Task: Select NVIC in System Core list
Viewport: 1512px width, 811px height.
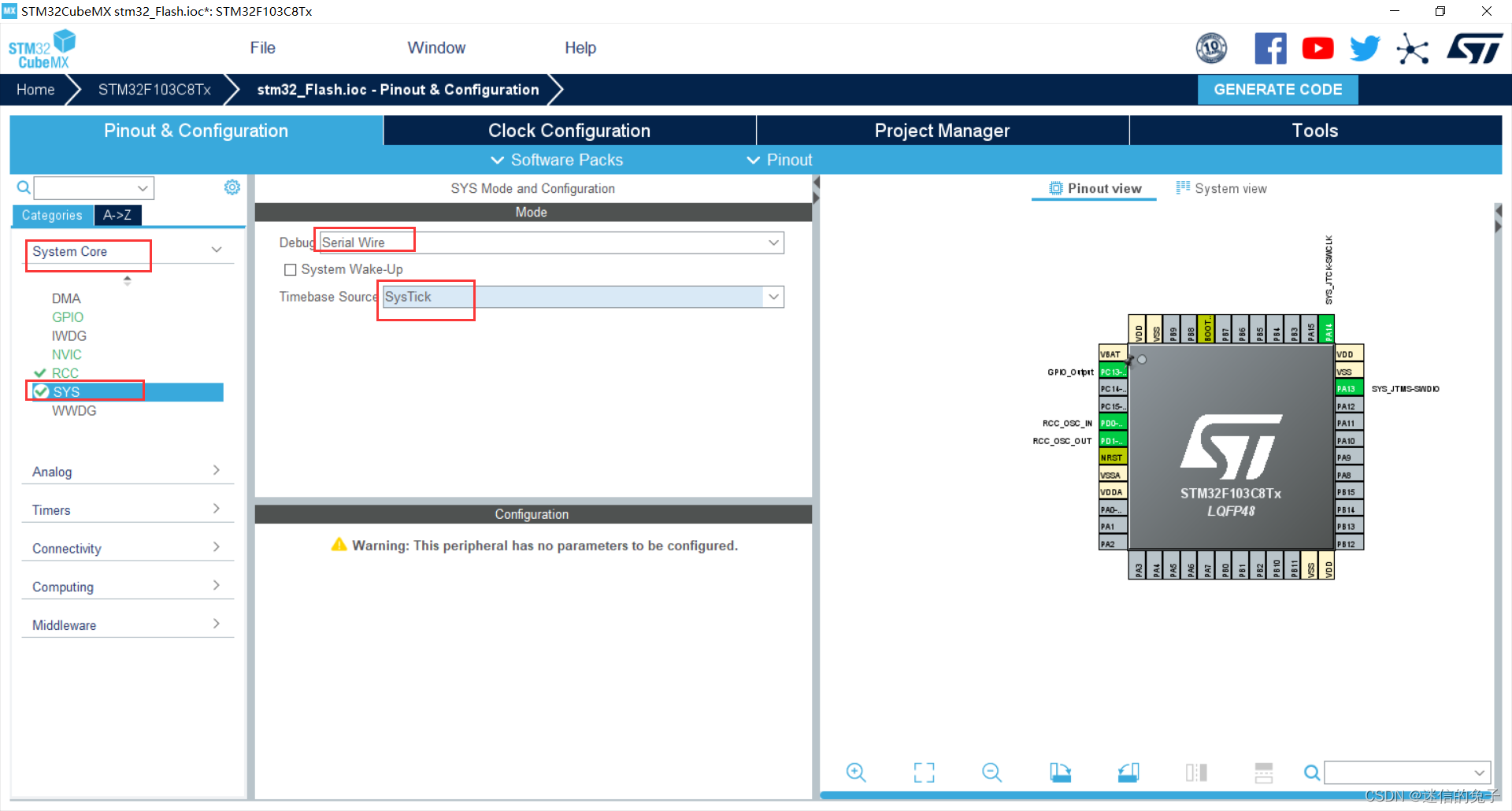Action: pyautogui.click(x=67, y=355)
